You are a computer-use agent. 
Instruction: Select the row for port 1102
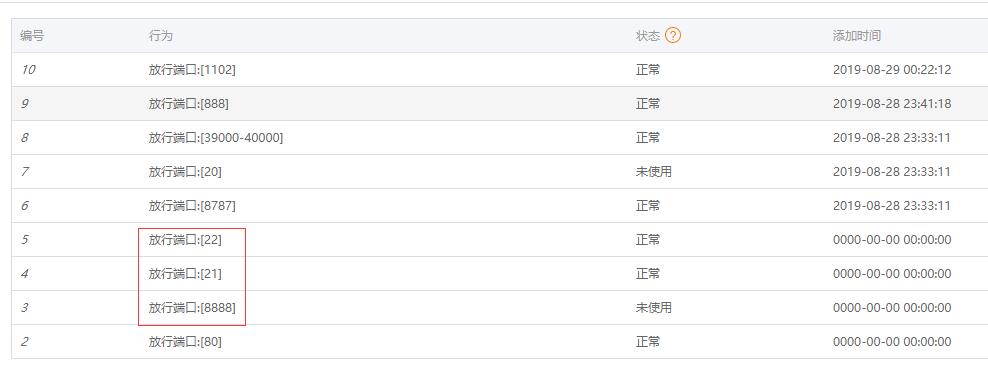(x=500, y=70)
